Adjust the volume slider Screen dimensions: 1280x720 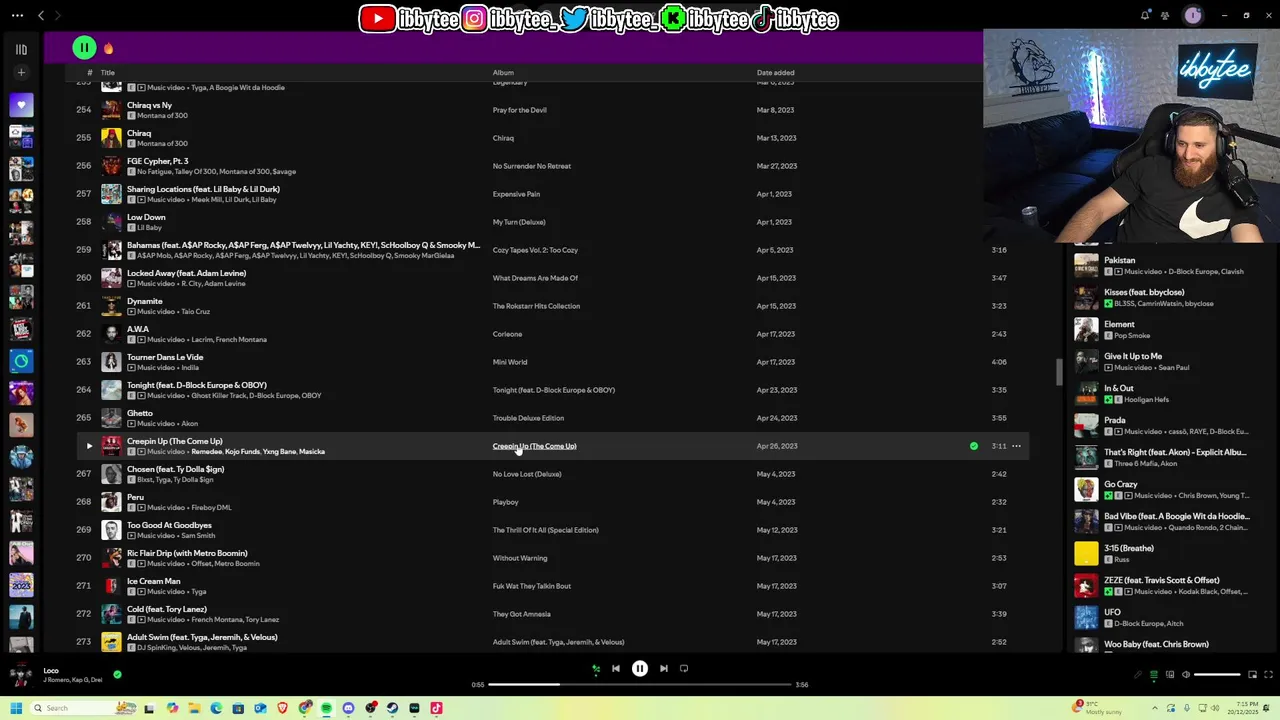click(1217, 675)
